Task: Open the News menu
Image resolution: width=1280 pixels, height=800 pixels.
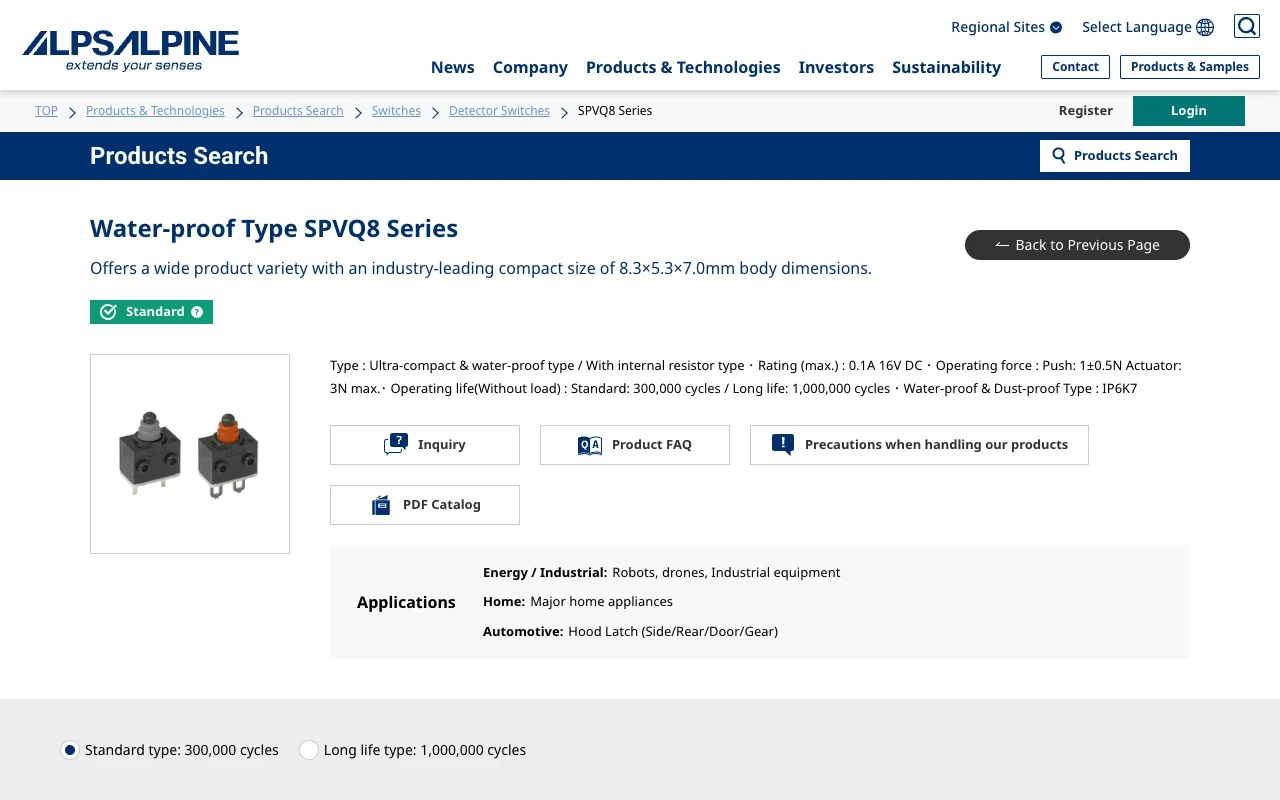Action: coord(452,67)
